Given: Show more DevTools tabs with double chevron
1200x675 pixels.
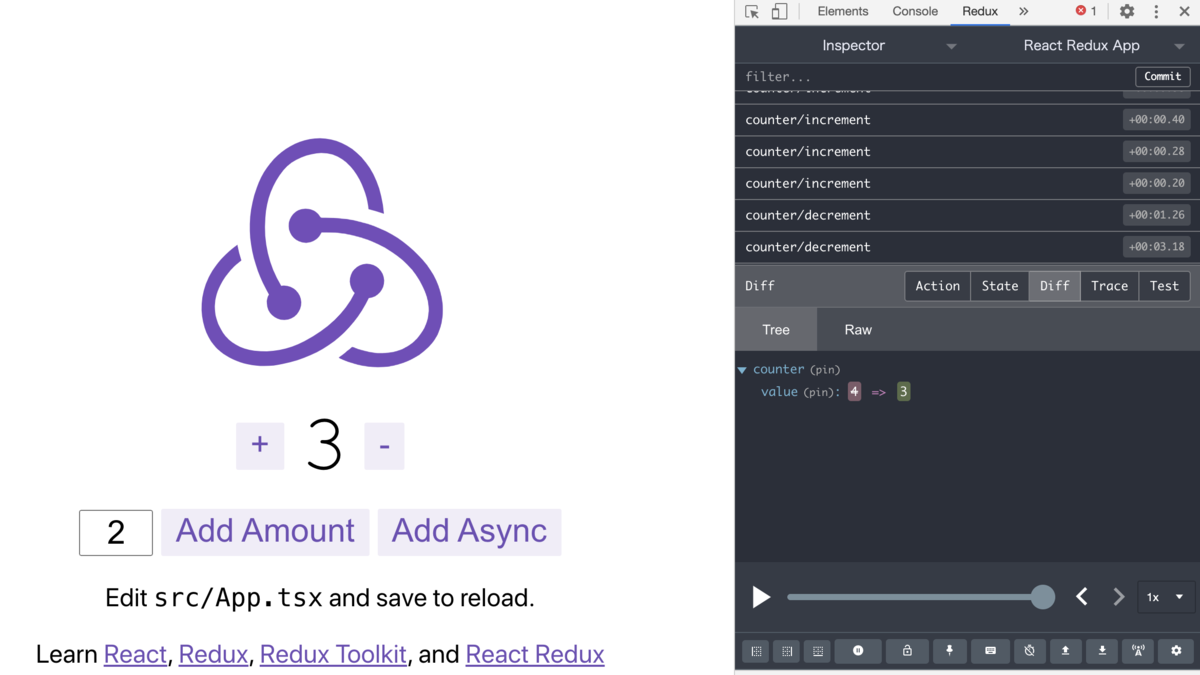Looking at the screenshot, I should (x=1023, y=12).
